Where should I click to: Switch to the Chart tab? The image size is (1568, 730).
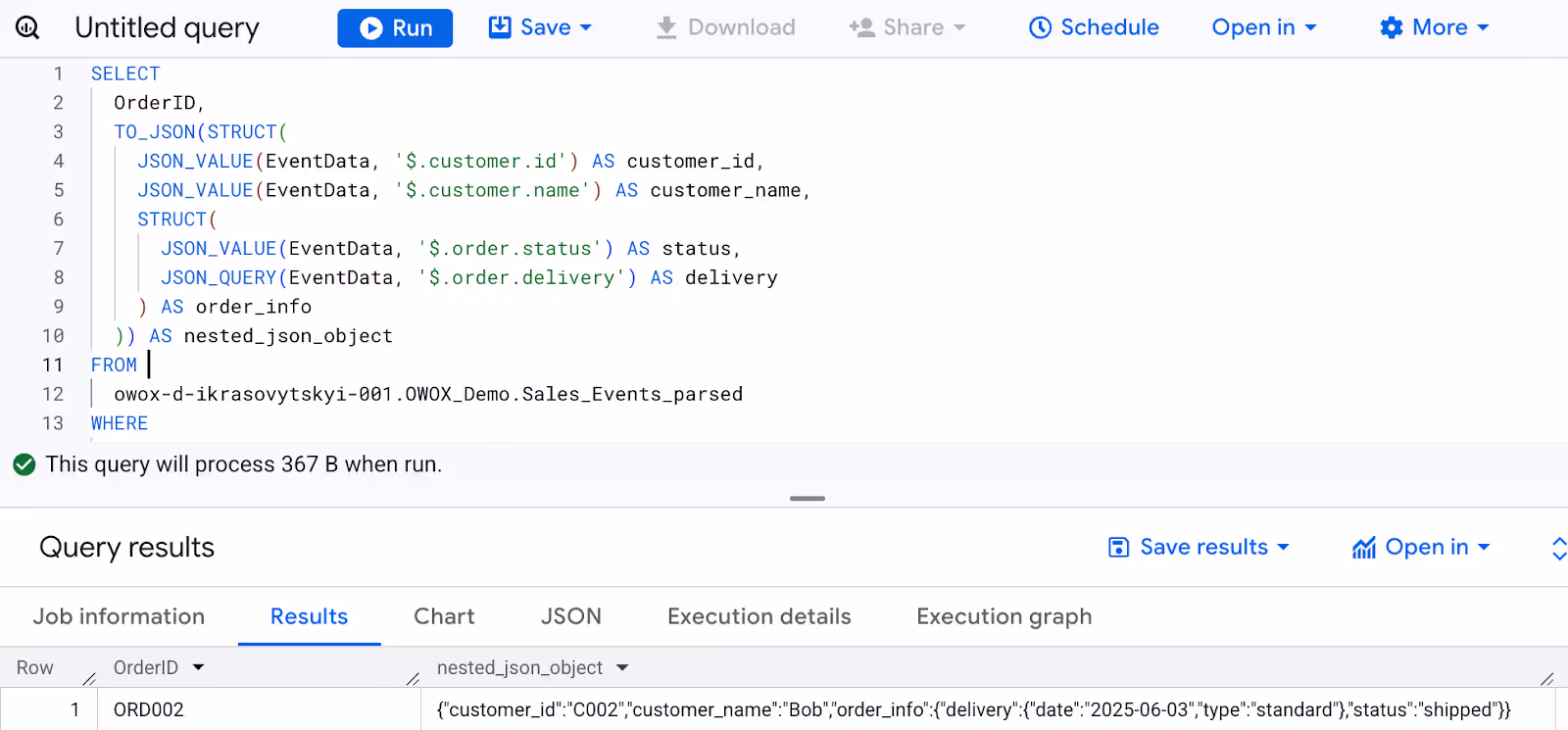pos(444,616)
